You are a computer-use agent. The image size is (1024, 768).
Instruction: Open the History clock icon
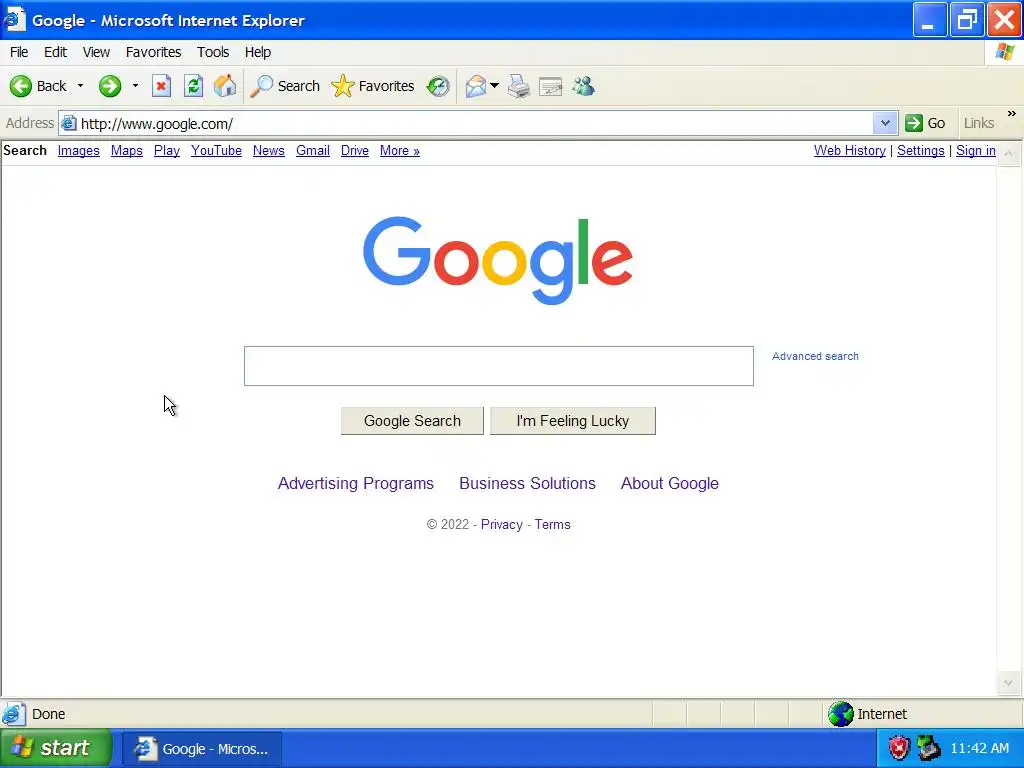[x=438, y=86]
